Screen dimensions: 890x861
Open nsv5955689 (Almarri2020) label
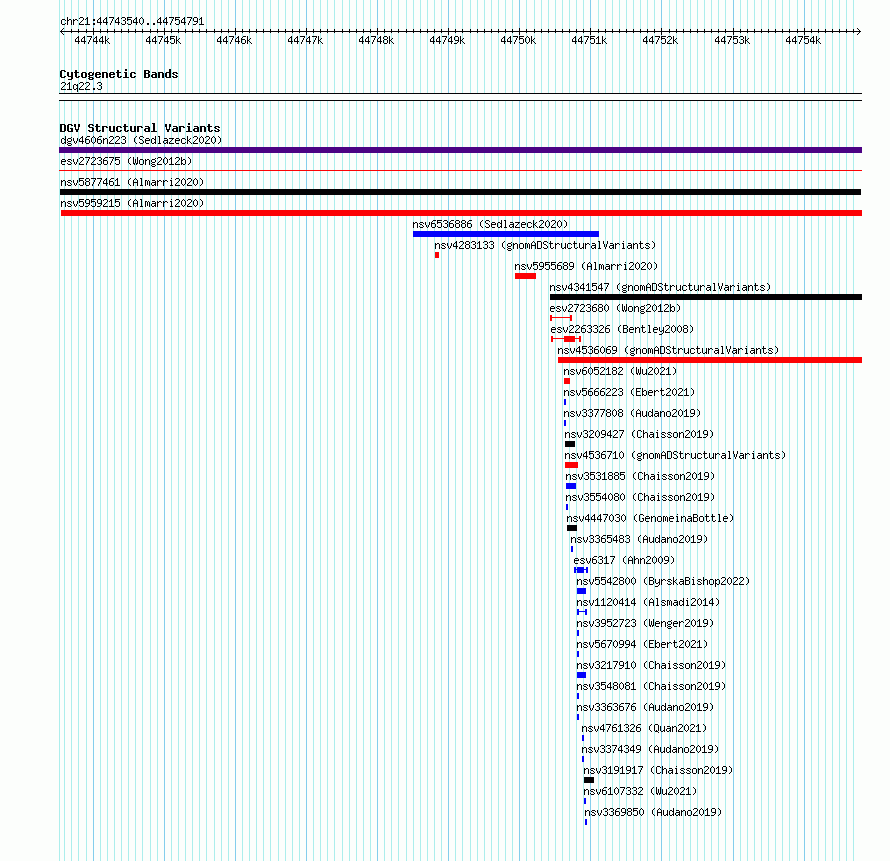pos(586,266)
